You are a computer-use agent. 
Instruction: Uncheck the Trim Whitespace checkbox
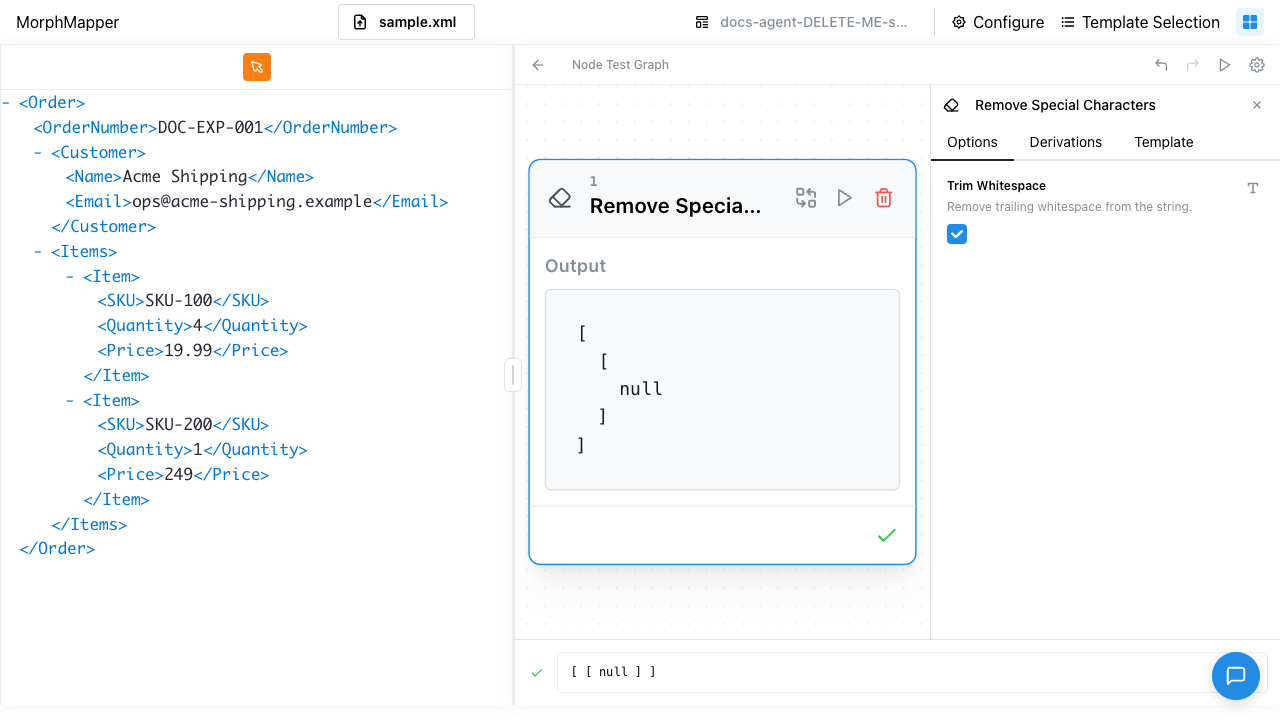[x=957, y=234]
